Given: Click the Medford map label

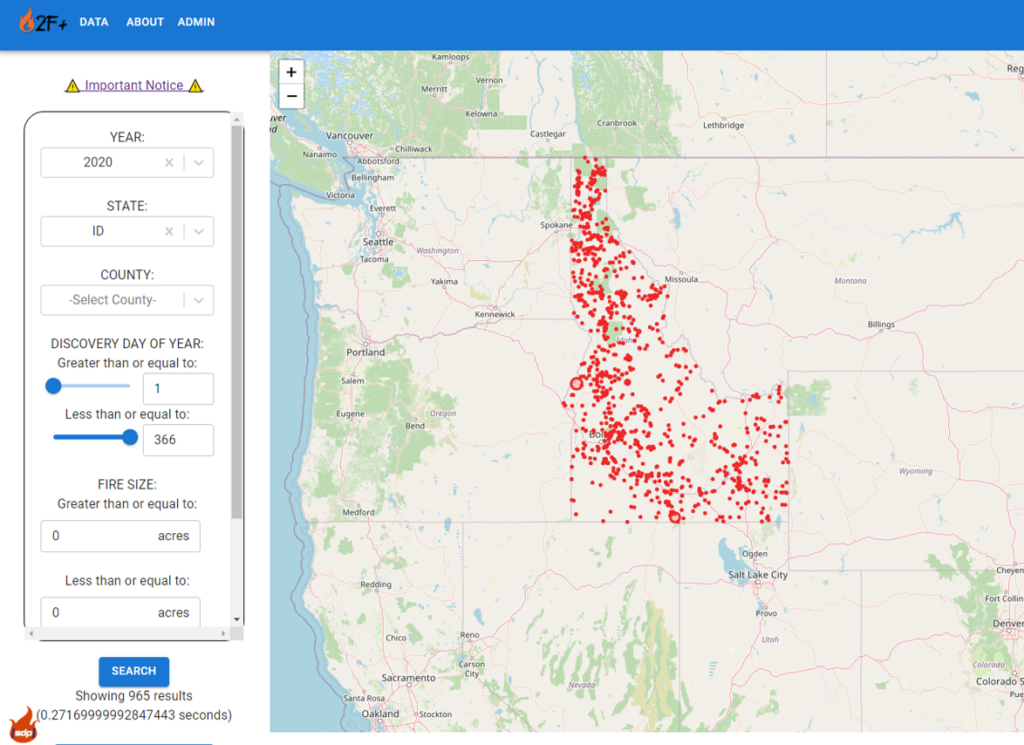Looking at the screenshot, I should (359, 513).
